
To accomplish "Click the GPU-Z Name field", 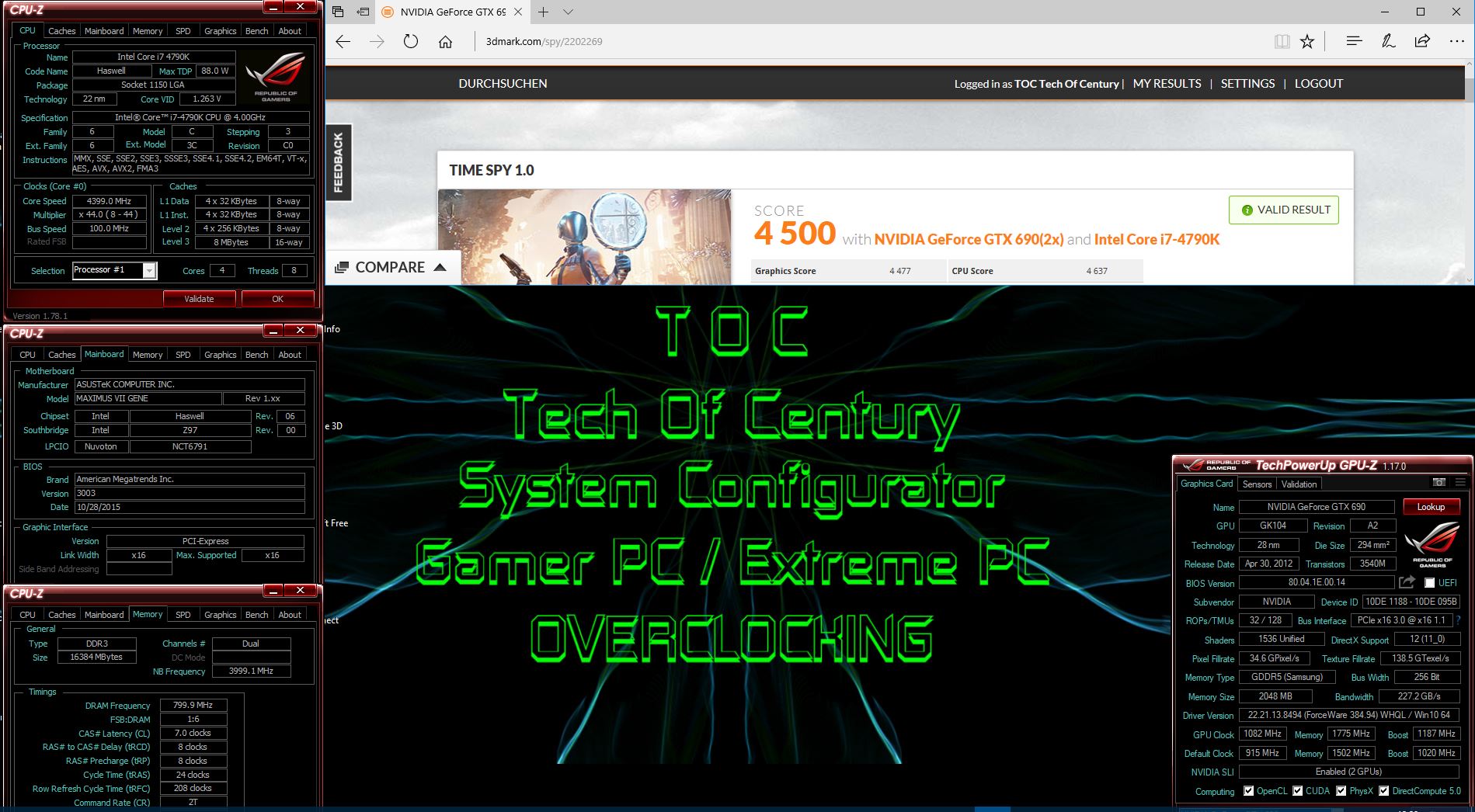I will click(1316, 507).
